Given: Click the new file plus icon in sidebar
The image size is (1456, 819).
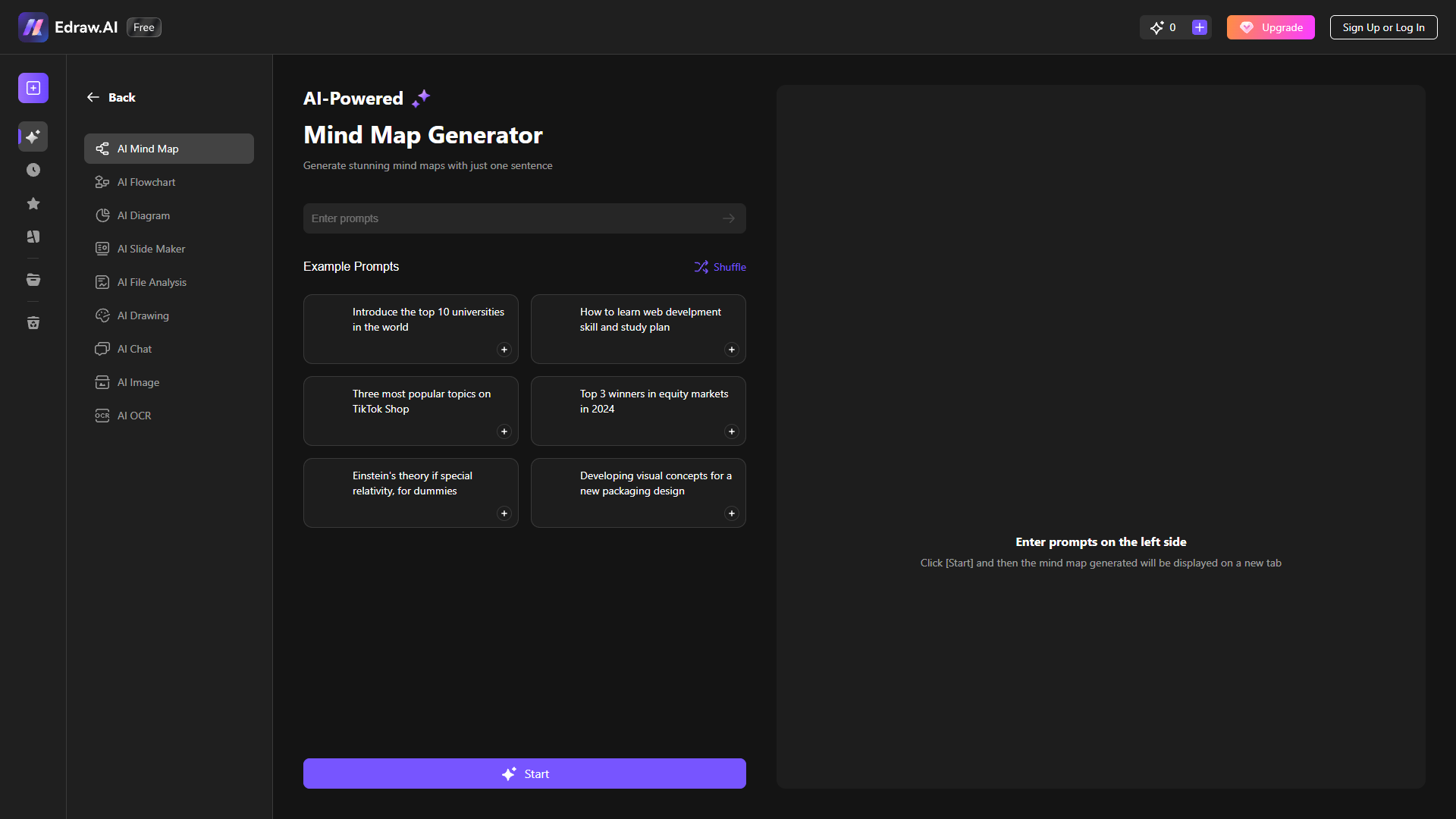Looking at the screenshot, I should (x=33, y=88).
